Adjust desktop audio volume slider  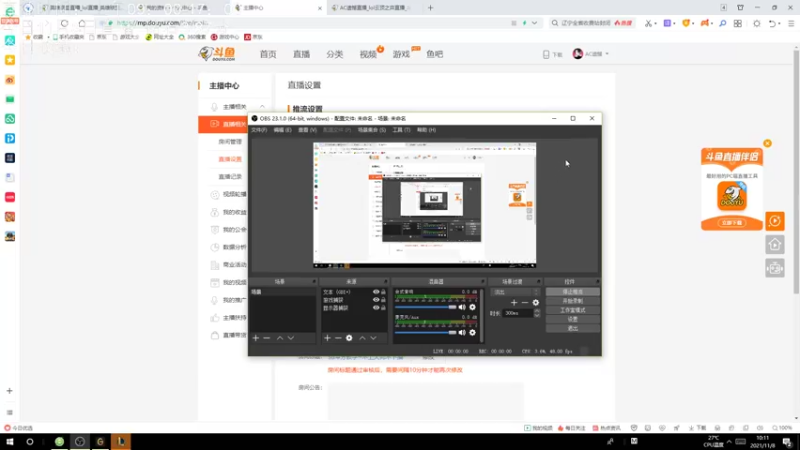pos(426,307)
